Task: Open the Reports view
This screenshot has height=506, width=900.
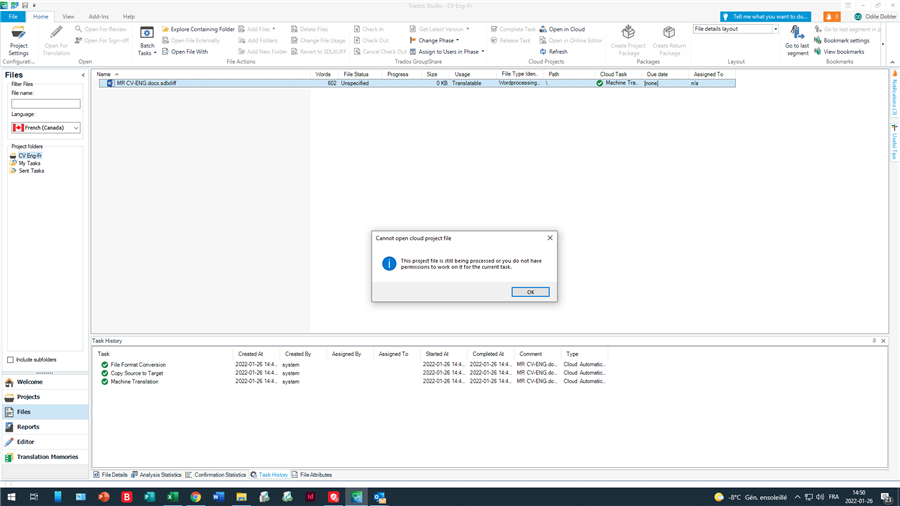Action: pyautogui.click(x=45, y=427)
